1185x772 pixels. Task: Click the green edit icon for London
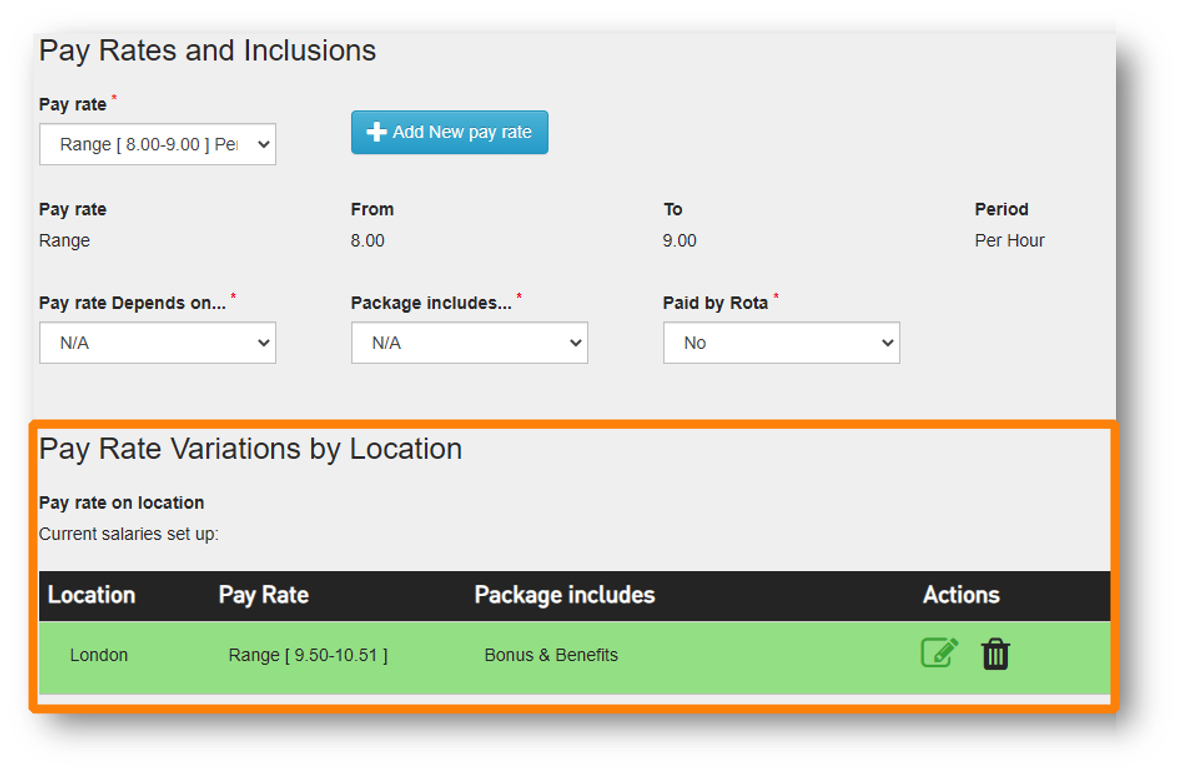pos(939,653)
